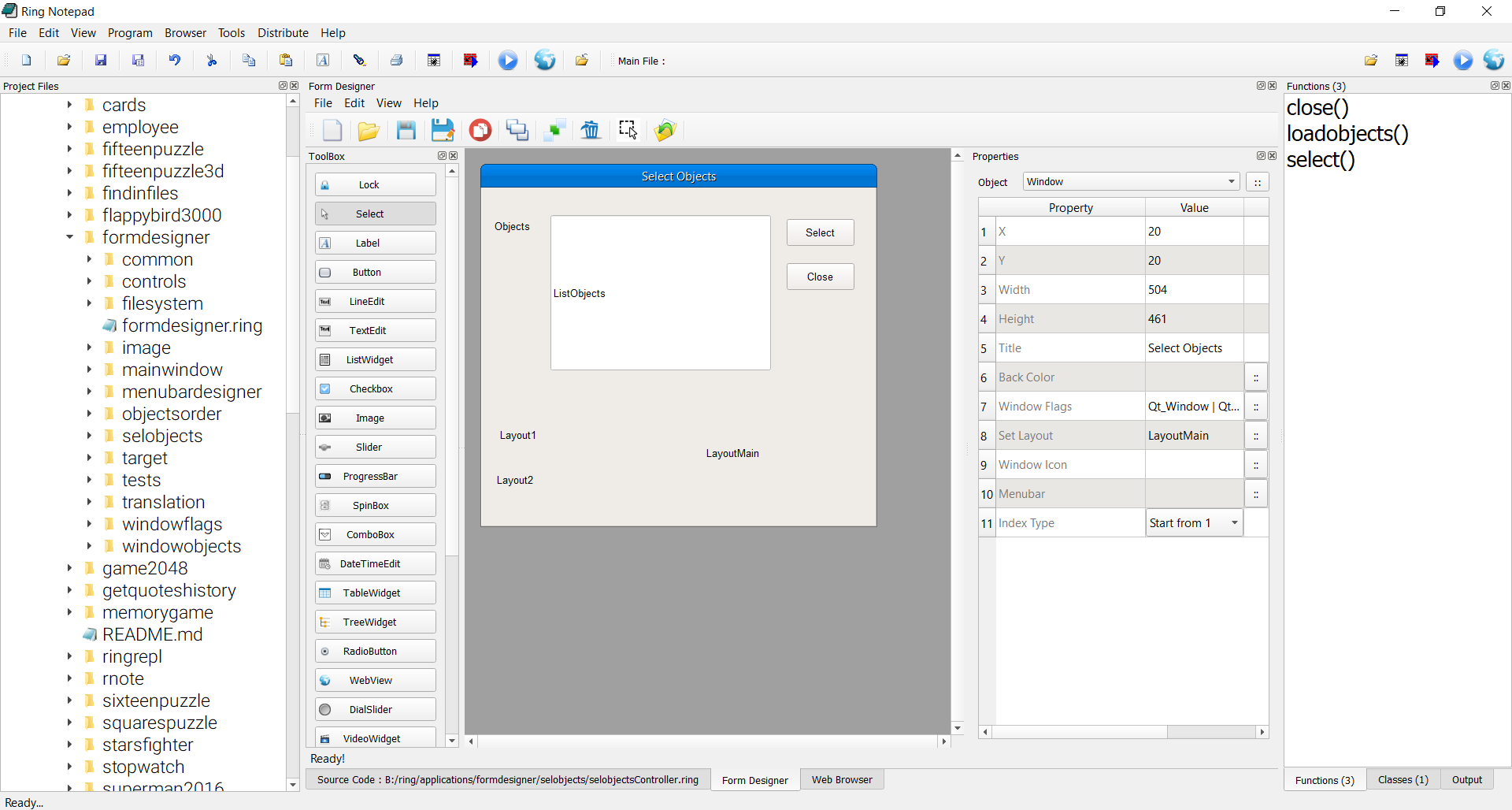Click the Form Designer Save floppy icon
Screen dimensions: 1512x810
tap(406, 130)
